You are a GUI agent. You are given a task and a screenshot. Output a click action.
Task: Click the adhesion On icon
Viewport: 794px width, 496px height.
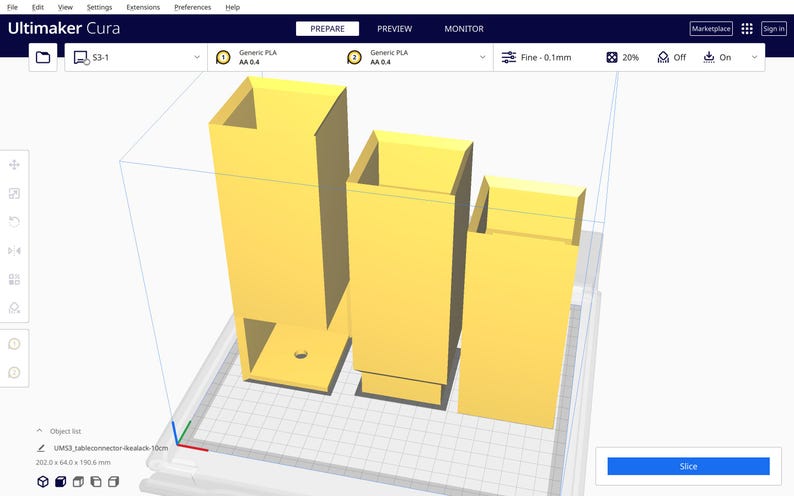pos(709,57)
